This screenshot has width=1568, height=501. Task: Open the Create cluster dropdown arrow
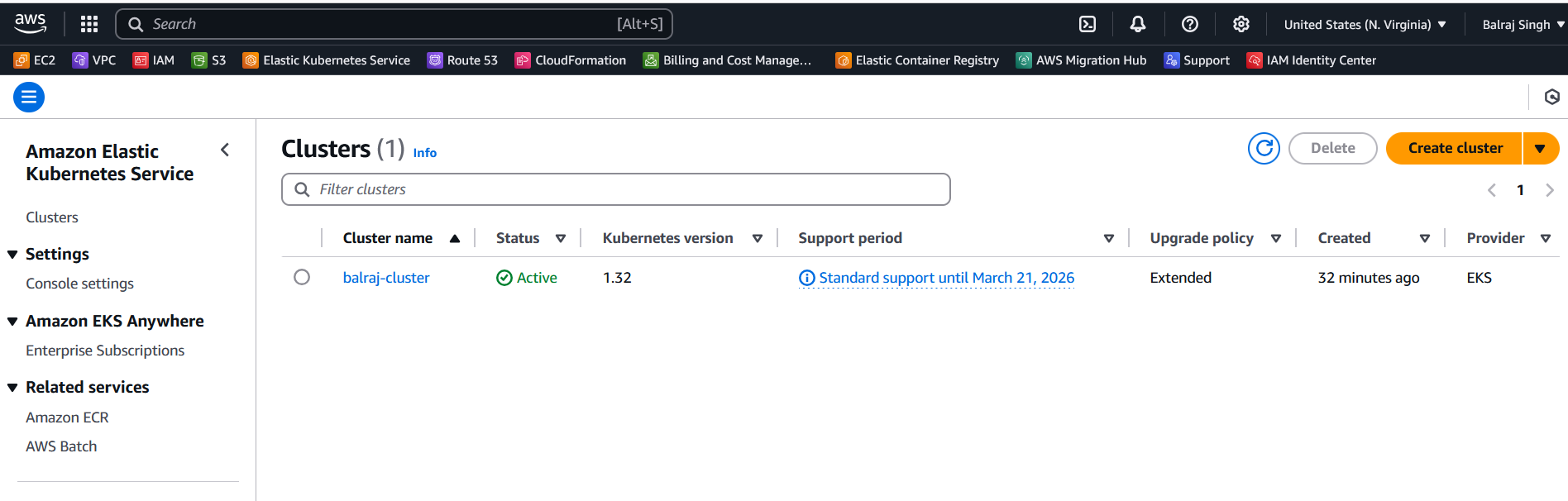click(1540, 149)
